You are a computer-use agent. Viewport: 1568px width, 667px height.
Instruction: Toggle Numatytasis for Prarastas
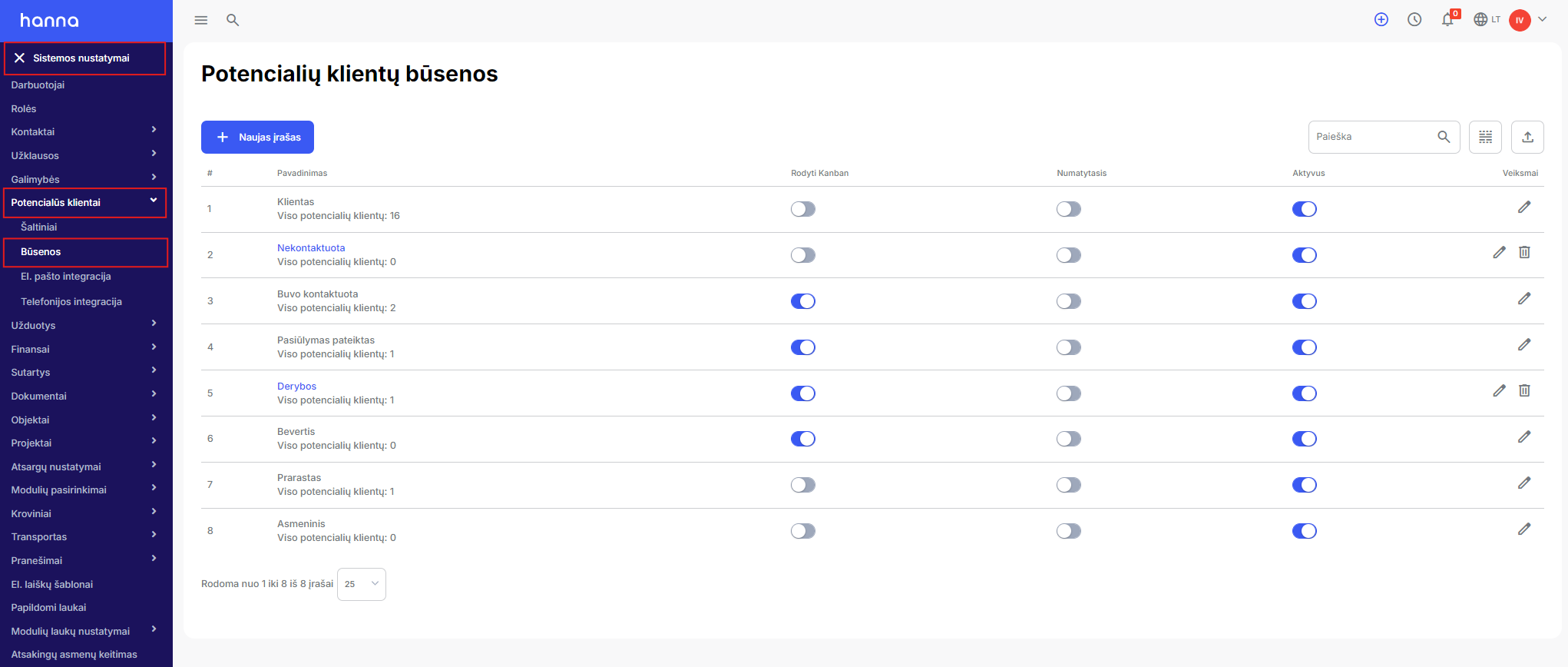[1069, 485]
